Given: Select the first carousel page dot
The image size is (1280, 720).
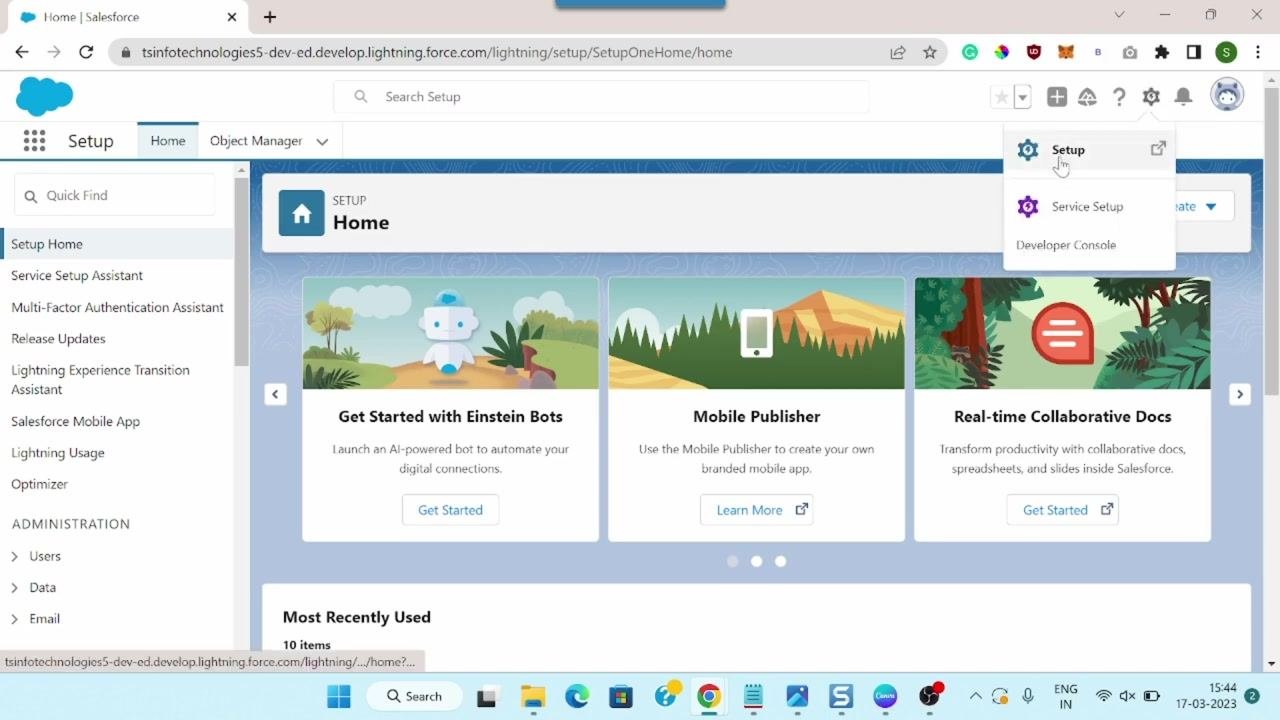Looking at the screenshot, I should tap(732, 562).
